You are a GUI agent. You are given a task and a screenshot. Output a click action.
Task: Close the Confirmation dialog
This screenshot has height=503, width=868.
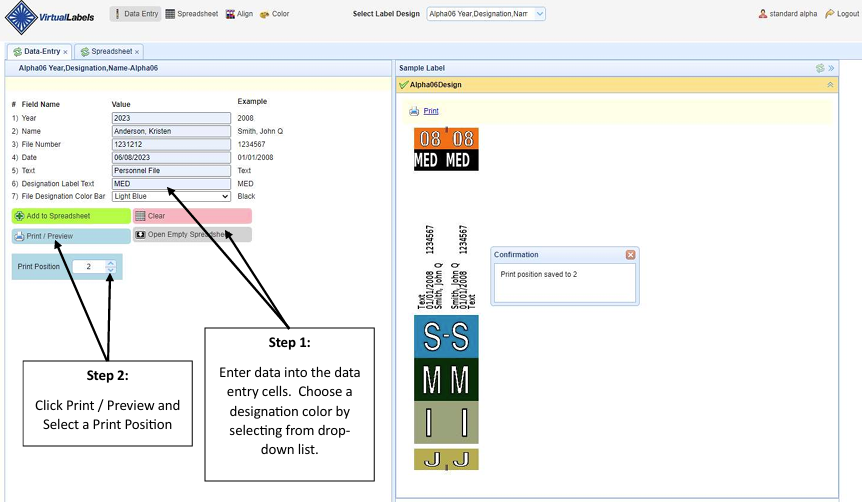click(630, 255)
